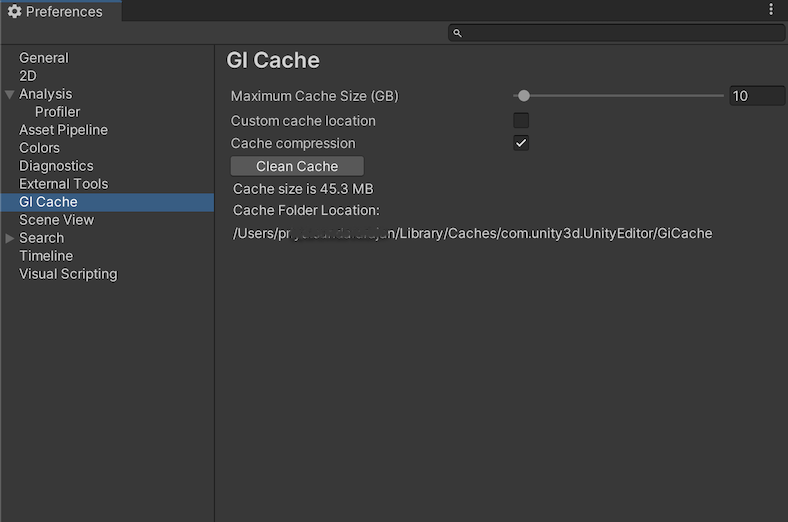788x522 pixels.
Task: Select the Visual Scripting category
Action: click(68, 274)
